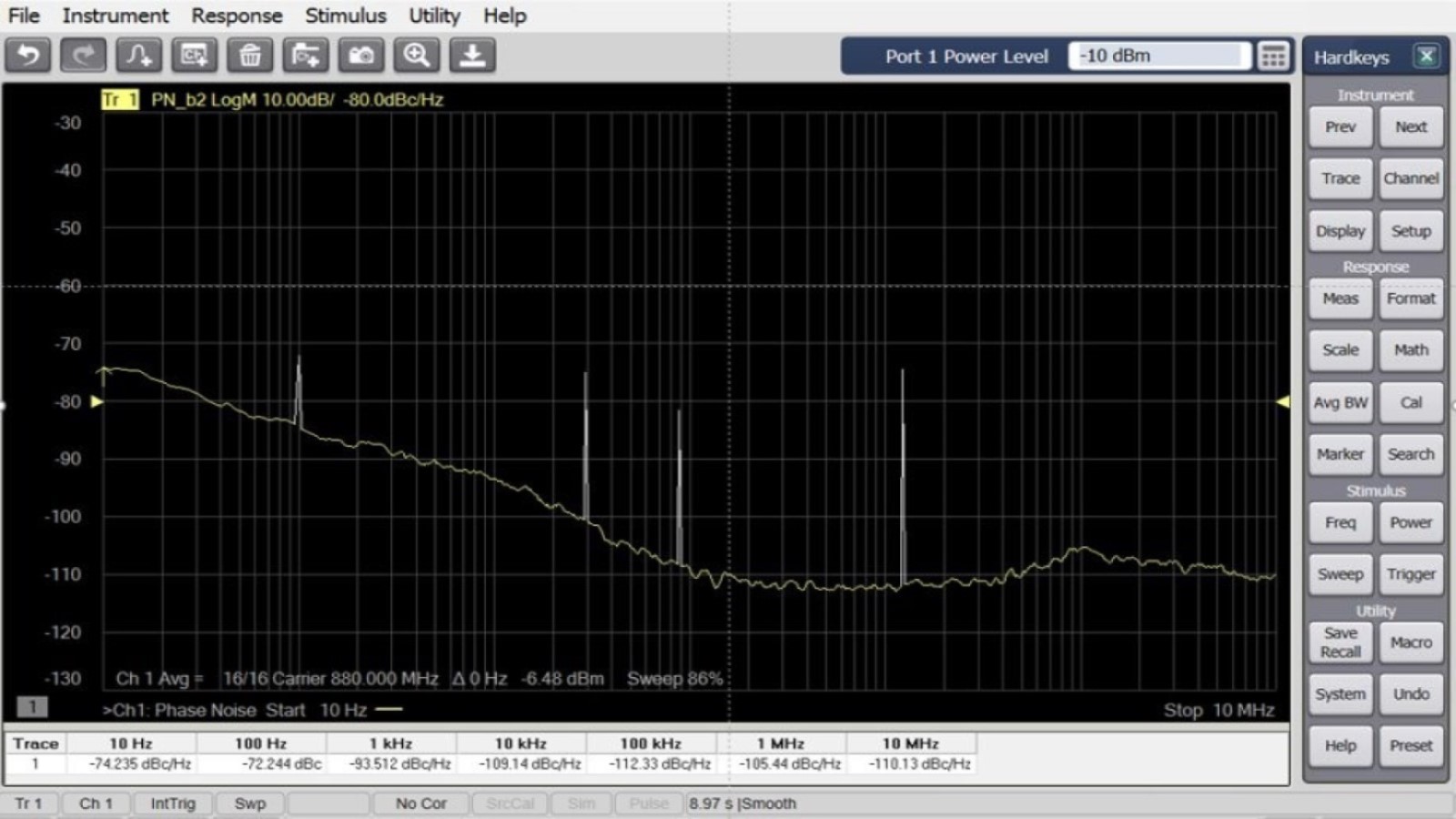This screenshot has width=1456, height=819.
Task: Select the Zoom magnifier toolbar icon
Action: (419, 55)
